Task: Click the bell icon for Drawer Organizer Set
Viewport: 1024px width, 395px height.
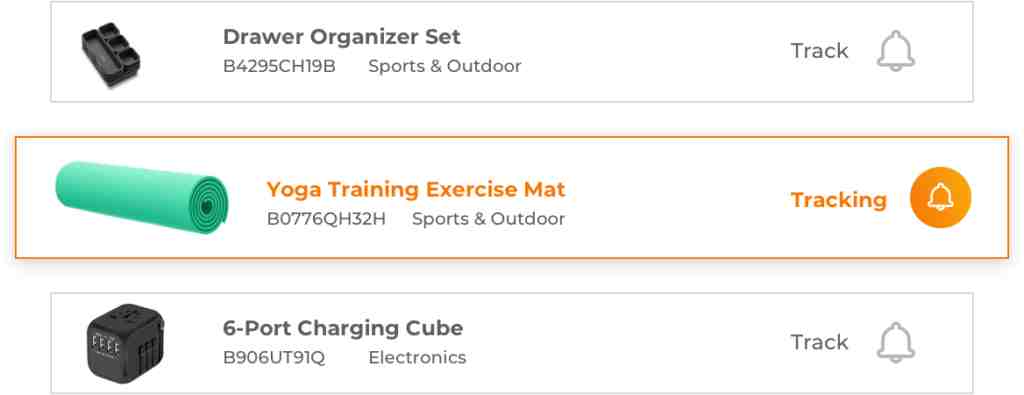Action: click(x=895, y=51)
